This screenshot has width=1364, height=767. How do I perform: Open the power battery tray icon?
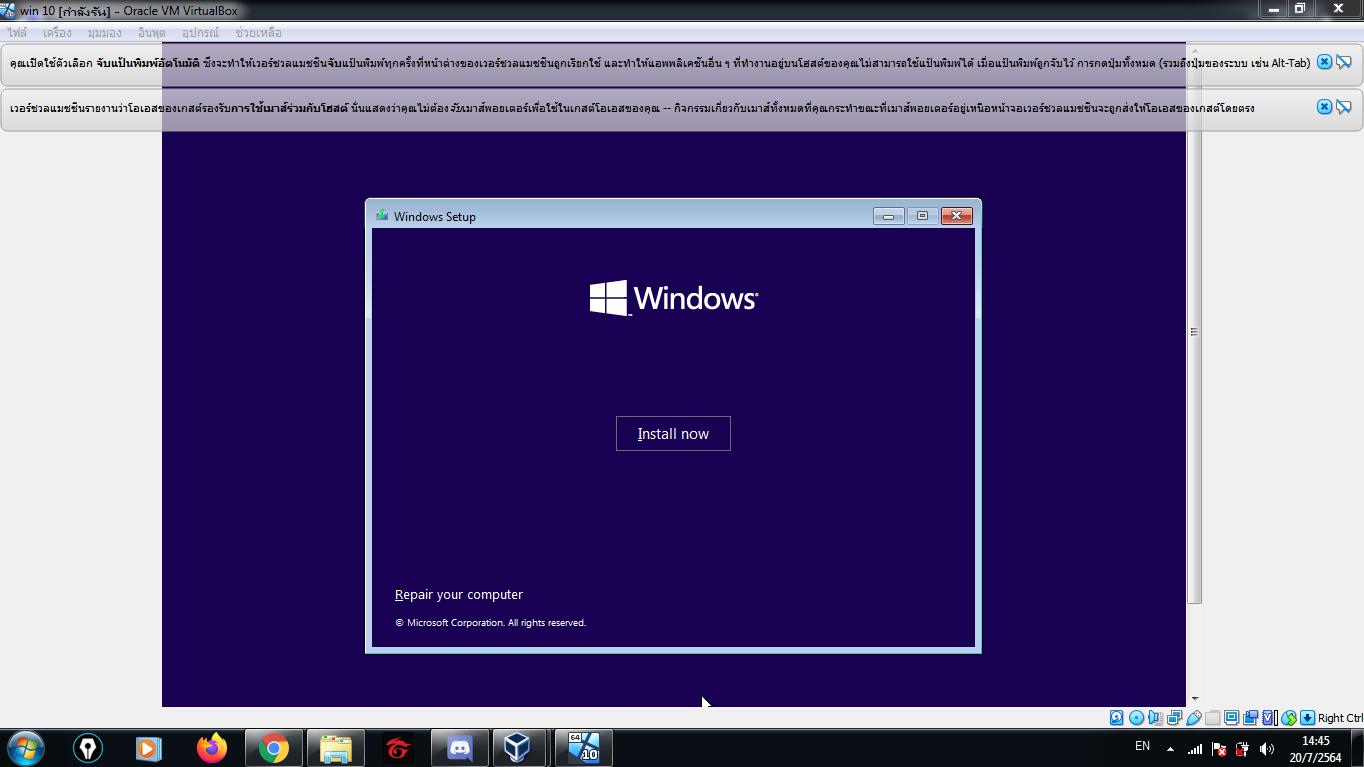pyautogui.click(x=1242, y=749)
